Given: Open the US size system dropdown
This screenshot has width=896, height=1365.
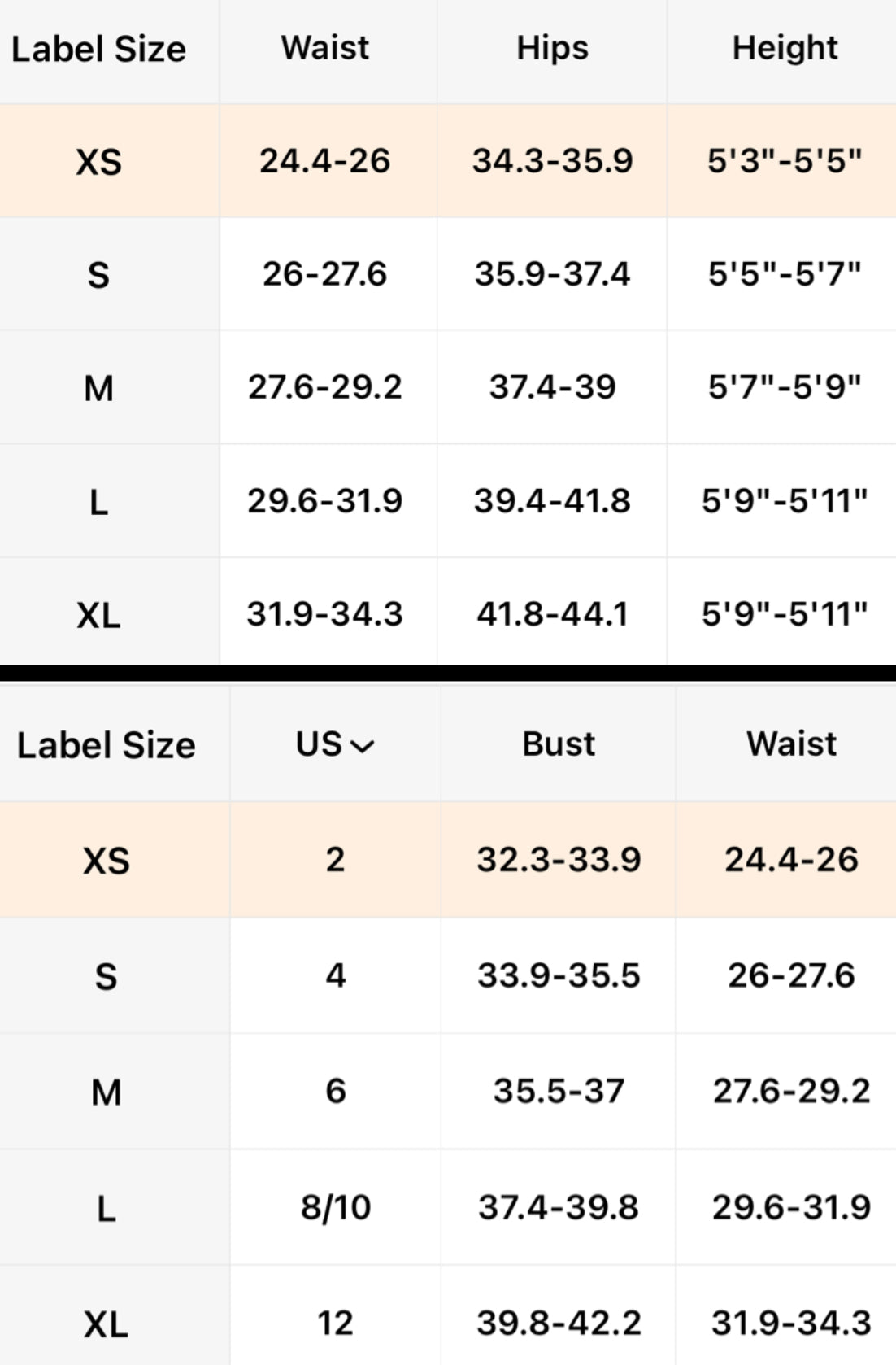Looking at the screenshot, I should pos(335,744).
